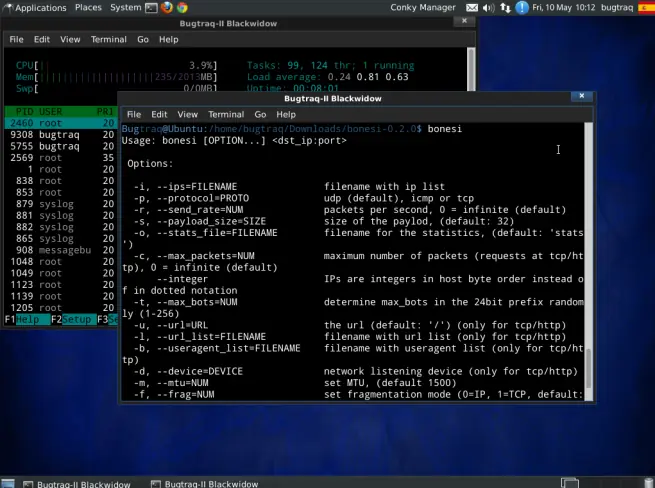Viewport: 655px width, 488px height.
Task: Click the blue notification alert icon
Action: pos(522,8)
